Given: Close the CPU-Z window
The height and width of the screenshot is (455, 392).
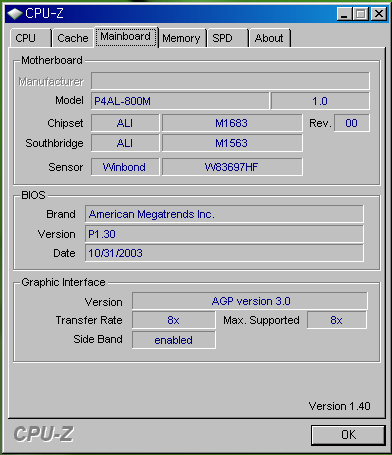Looking at the screenshot, I should (379, 14).
